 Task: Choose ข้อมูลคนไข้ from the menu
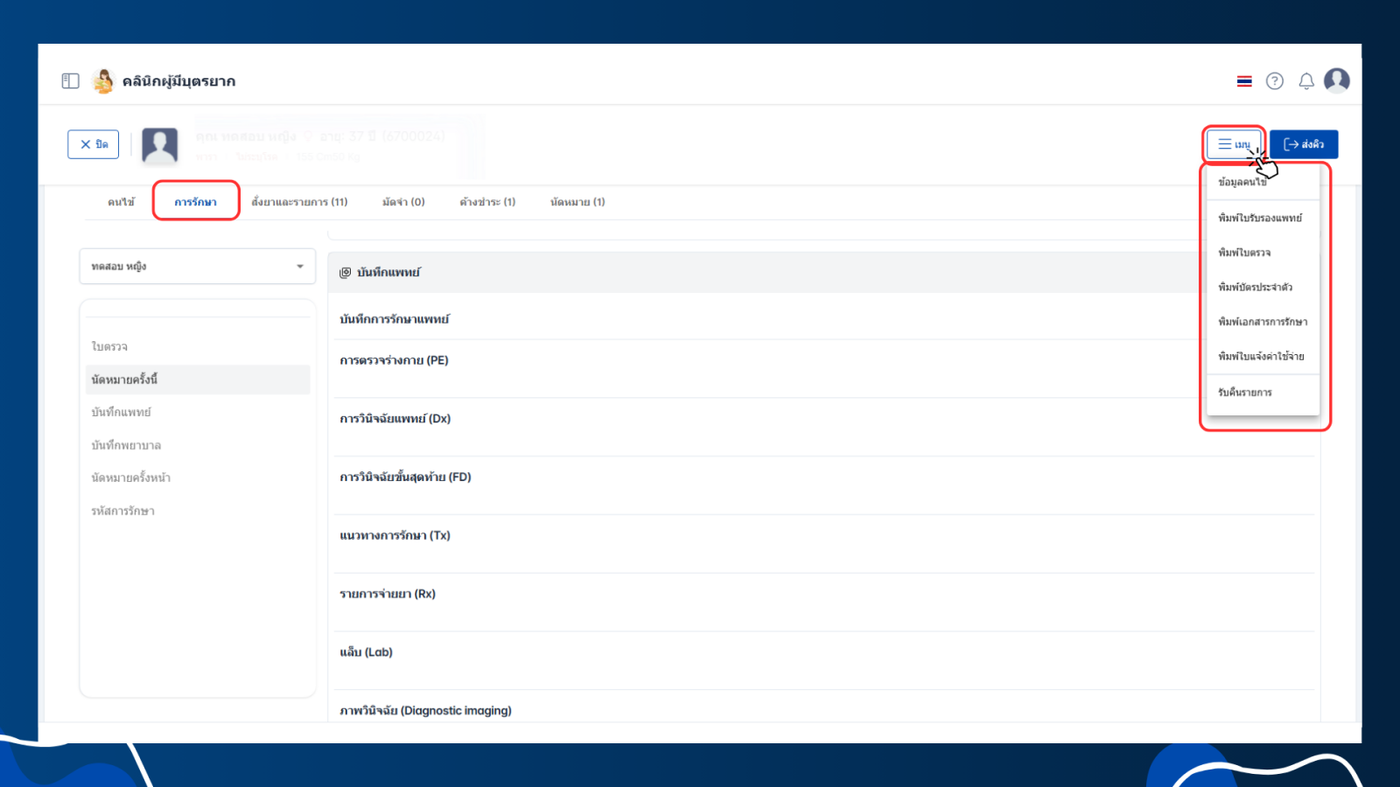pos(1263,183)
